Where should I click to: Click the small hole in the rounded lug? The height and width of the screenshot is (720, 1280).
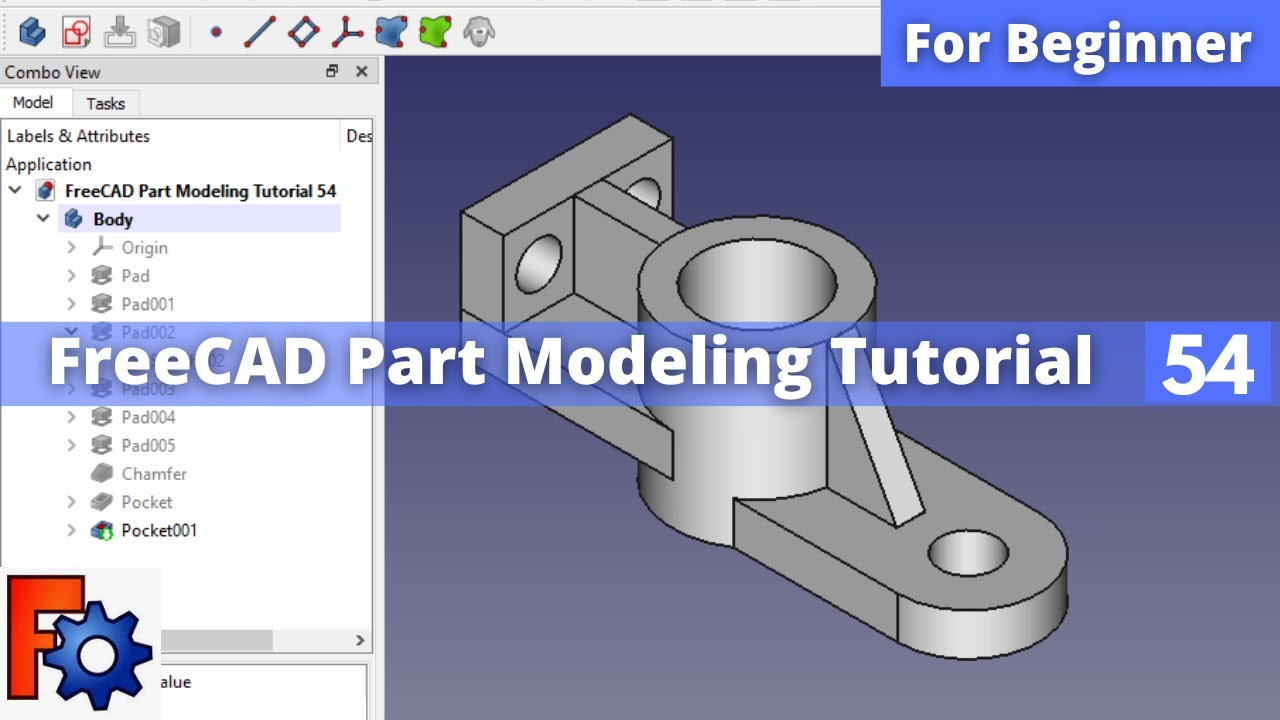click(x=968, y=552)
